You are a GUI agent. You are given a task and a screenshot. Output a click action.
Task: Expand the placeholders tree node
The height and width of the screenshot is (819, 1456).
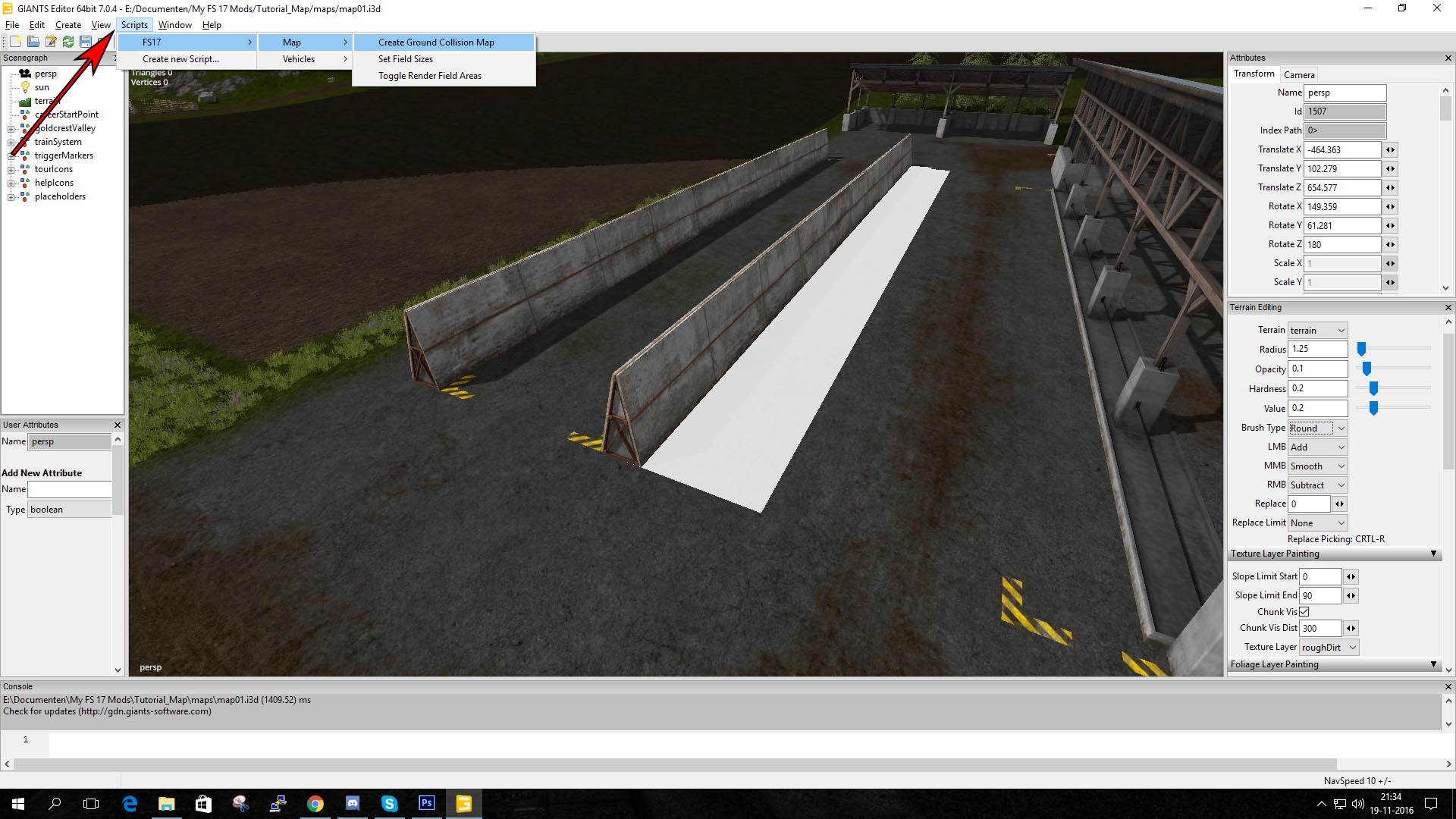[x=11, y=197]
